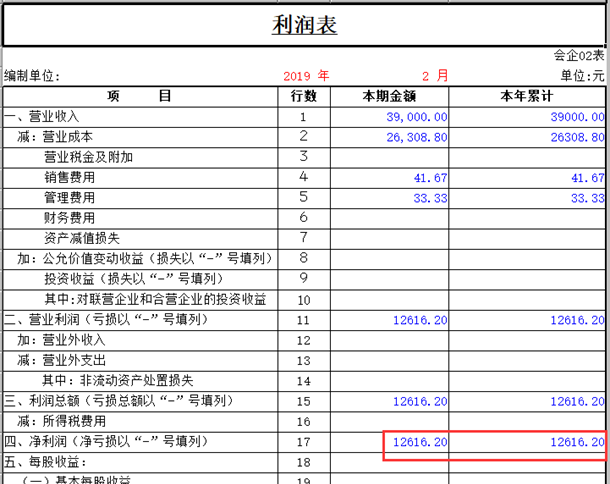
Task: Select the 单位:元 cell
Action: click(x=582, y=75)
